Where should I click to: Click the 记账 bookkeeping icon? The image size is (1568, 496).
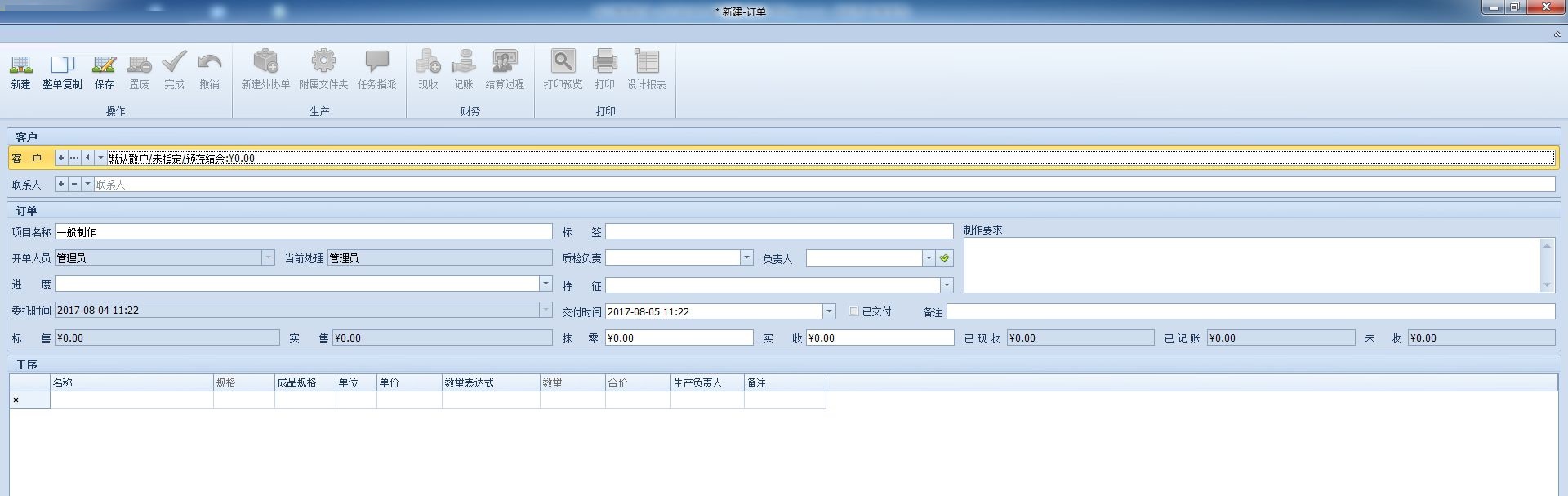pos(463,61)
